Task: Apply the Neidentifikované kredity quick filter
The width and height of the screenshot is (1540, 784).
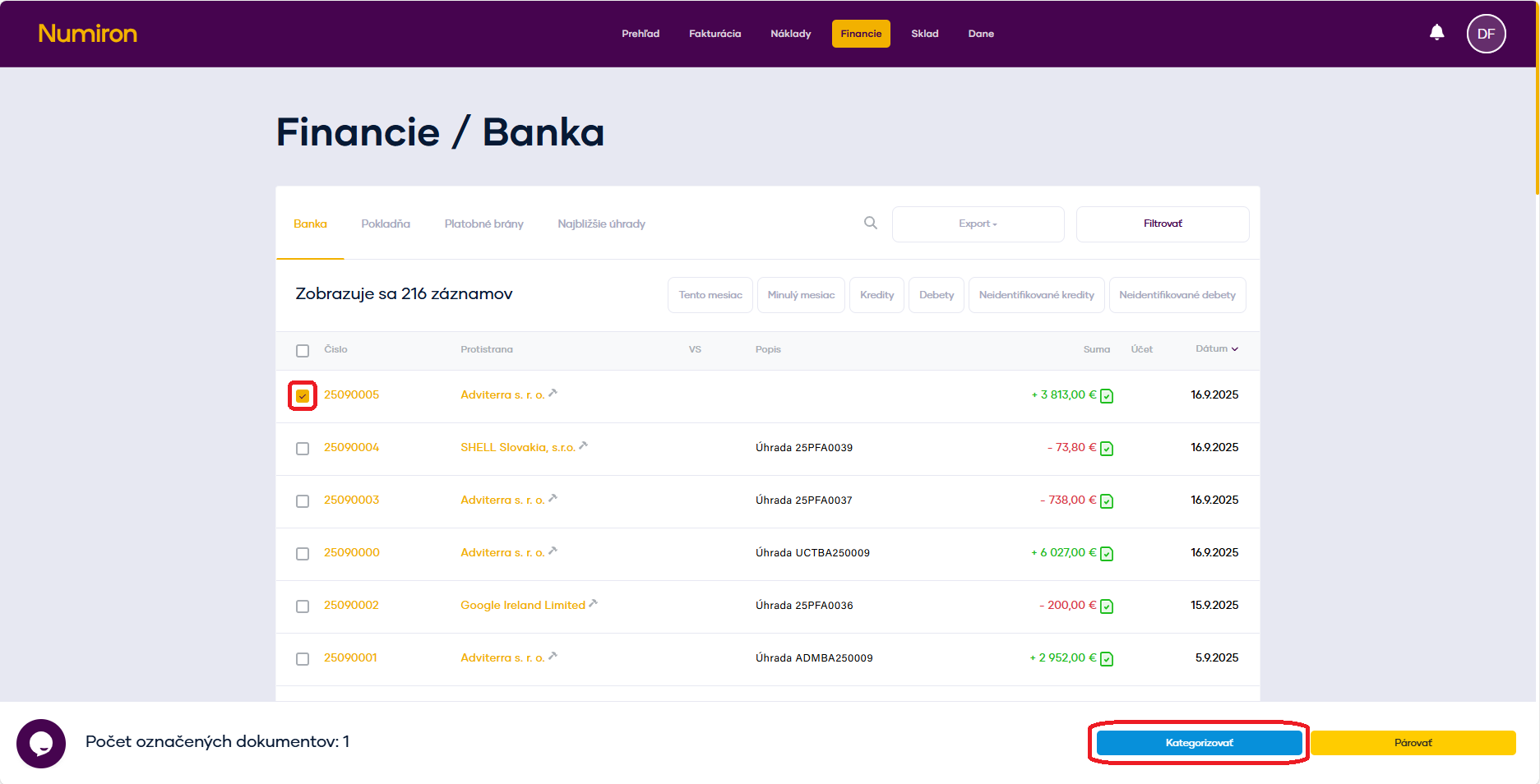Action: point(1036,295)
